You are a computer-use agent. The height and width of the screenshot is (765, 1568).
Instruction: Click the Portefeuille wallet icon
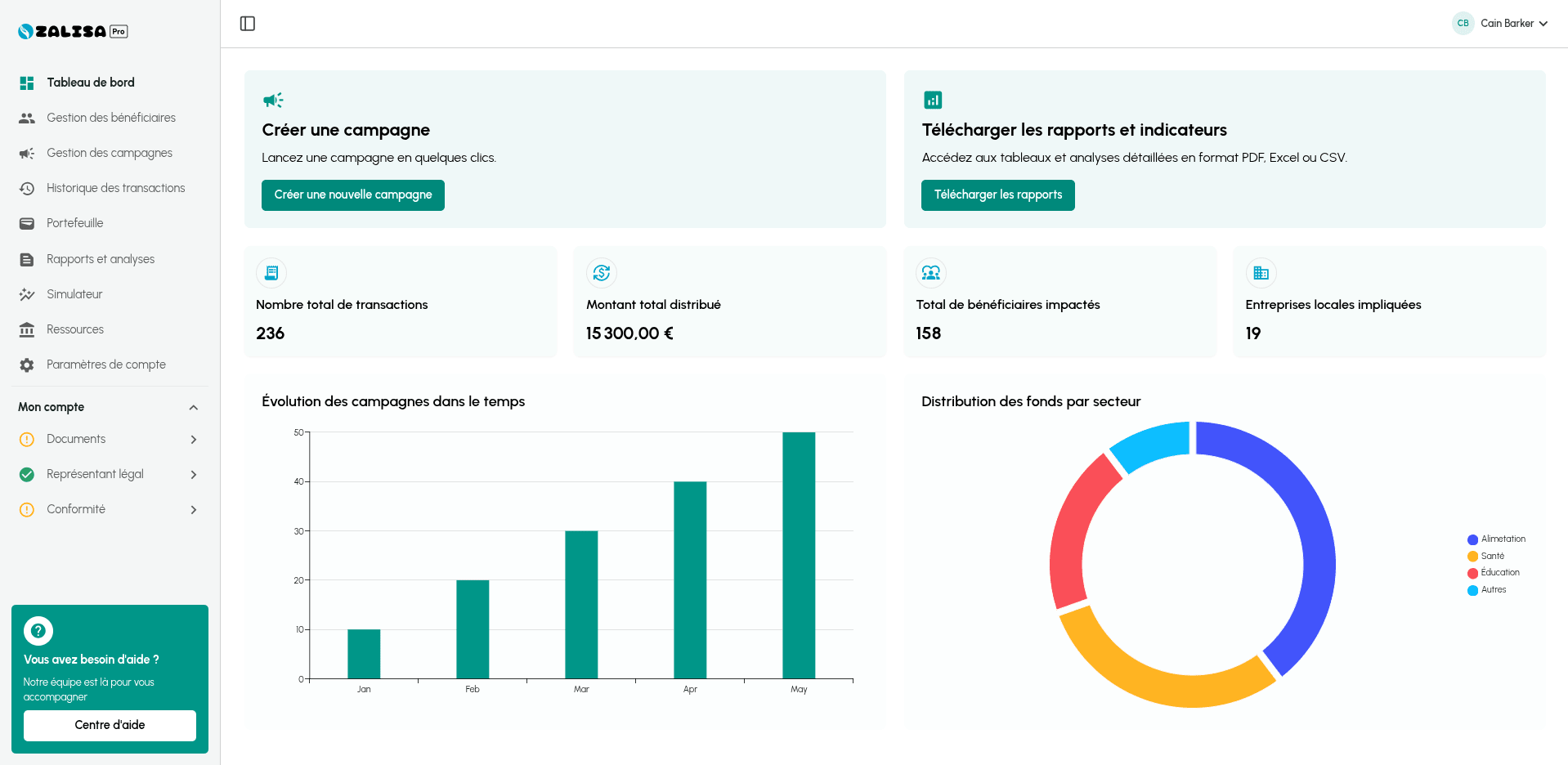tap(27, 223)
